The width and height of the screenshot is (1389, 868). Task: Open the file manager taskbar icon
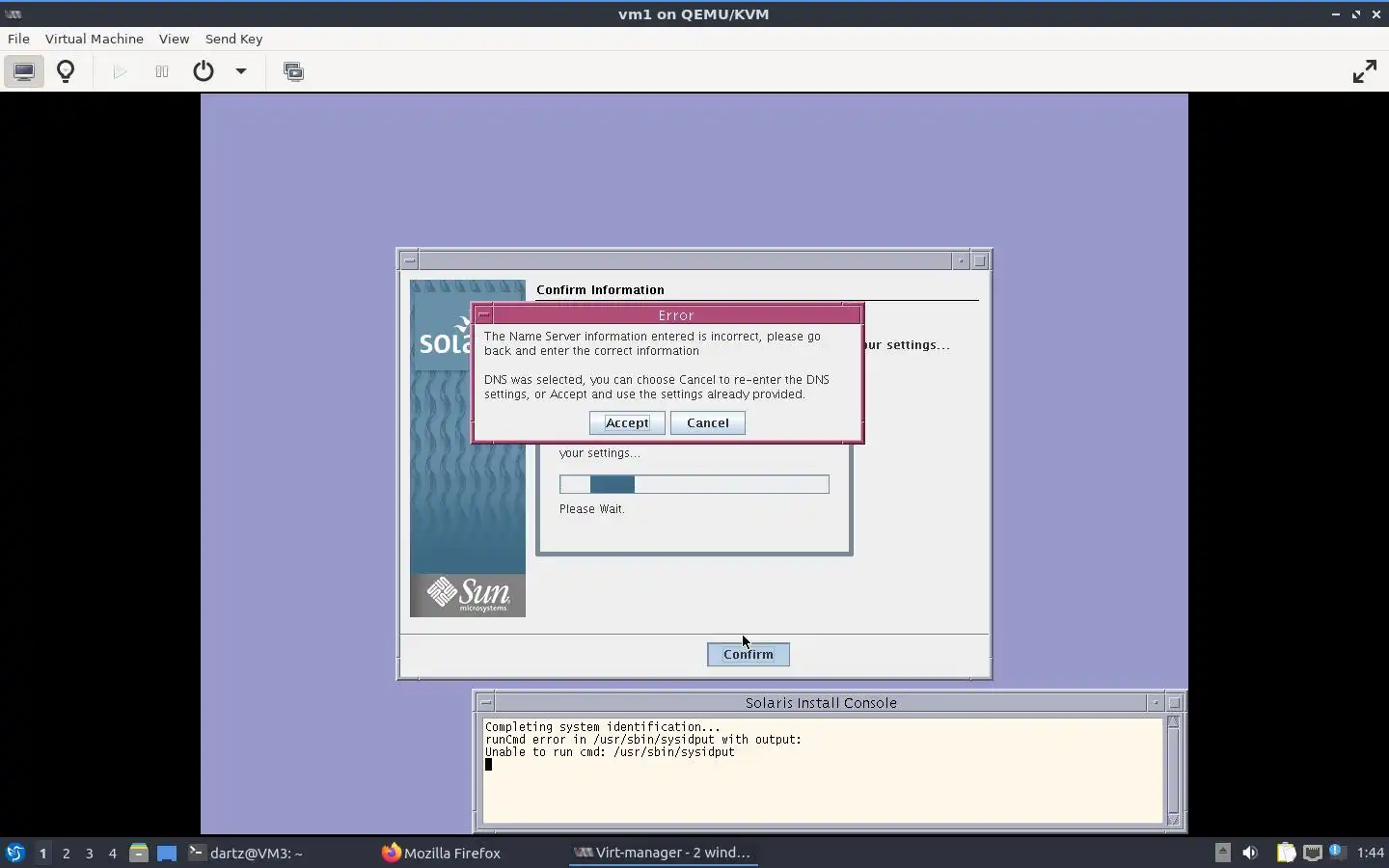click(139, 853)
